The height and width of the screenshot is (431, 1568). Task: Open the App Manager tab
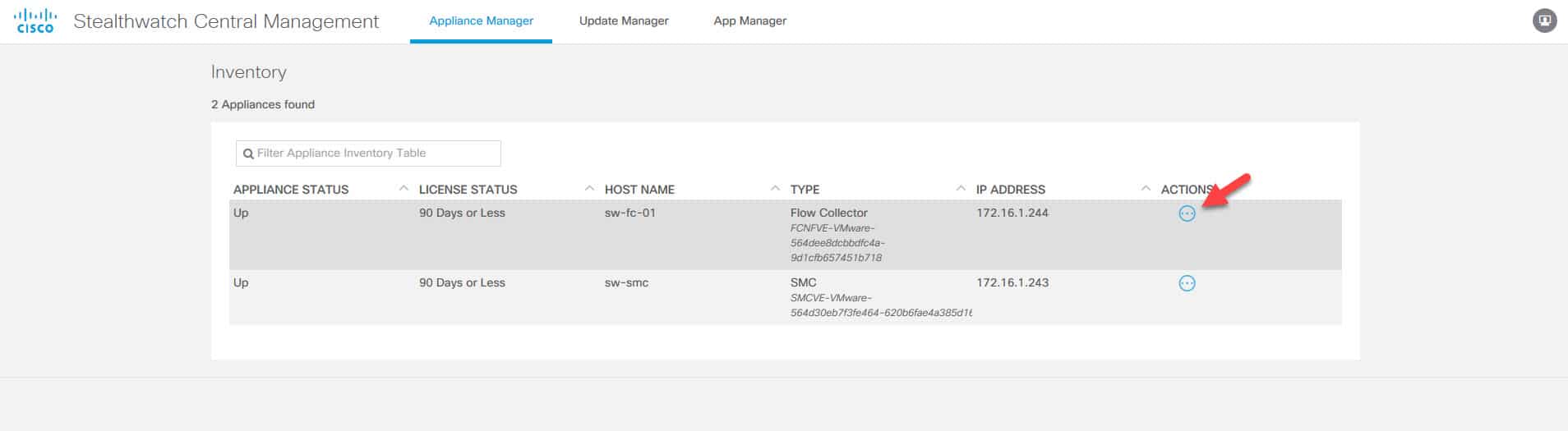(749, 21)
